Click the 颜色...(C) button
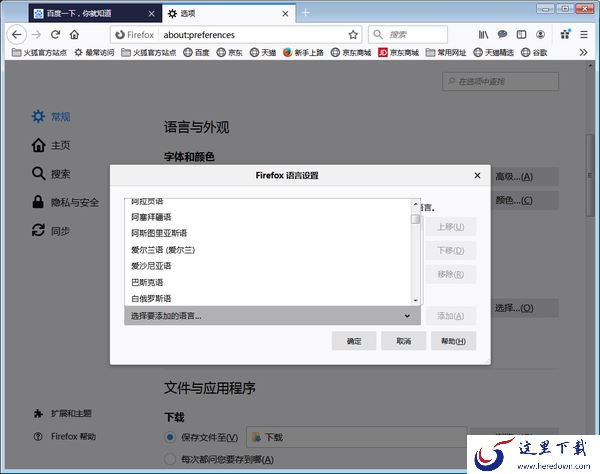Viewport: 600px width, 474px height. pos(525,200)
